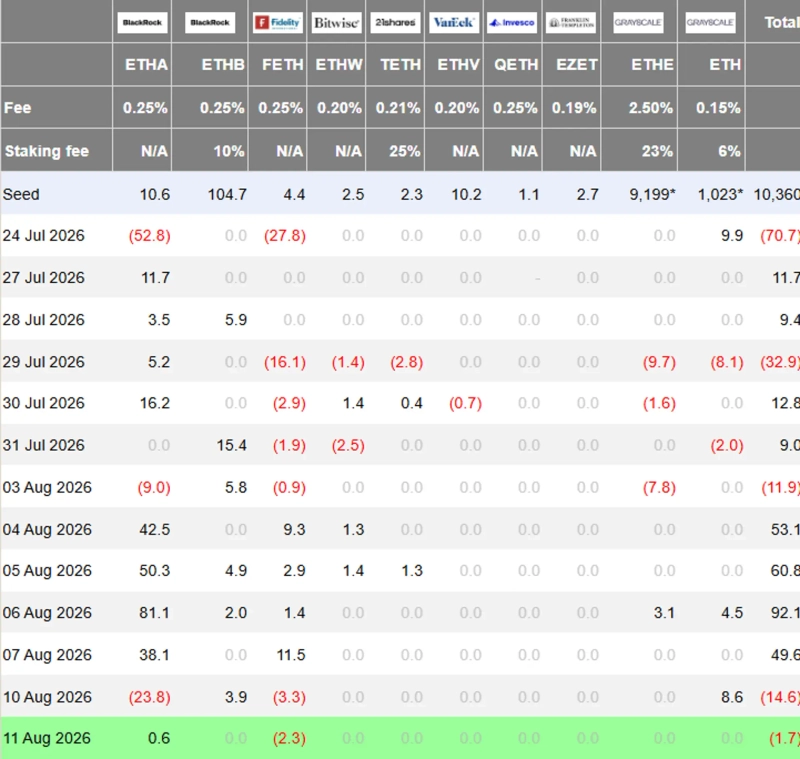Click the 10 Aug 2026 date

(47, 697)
